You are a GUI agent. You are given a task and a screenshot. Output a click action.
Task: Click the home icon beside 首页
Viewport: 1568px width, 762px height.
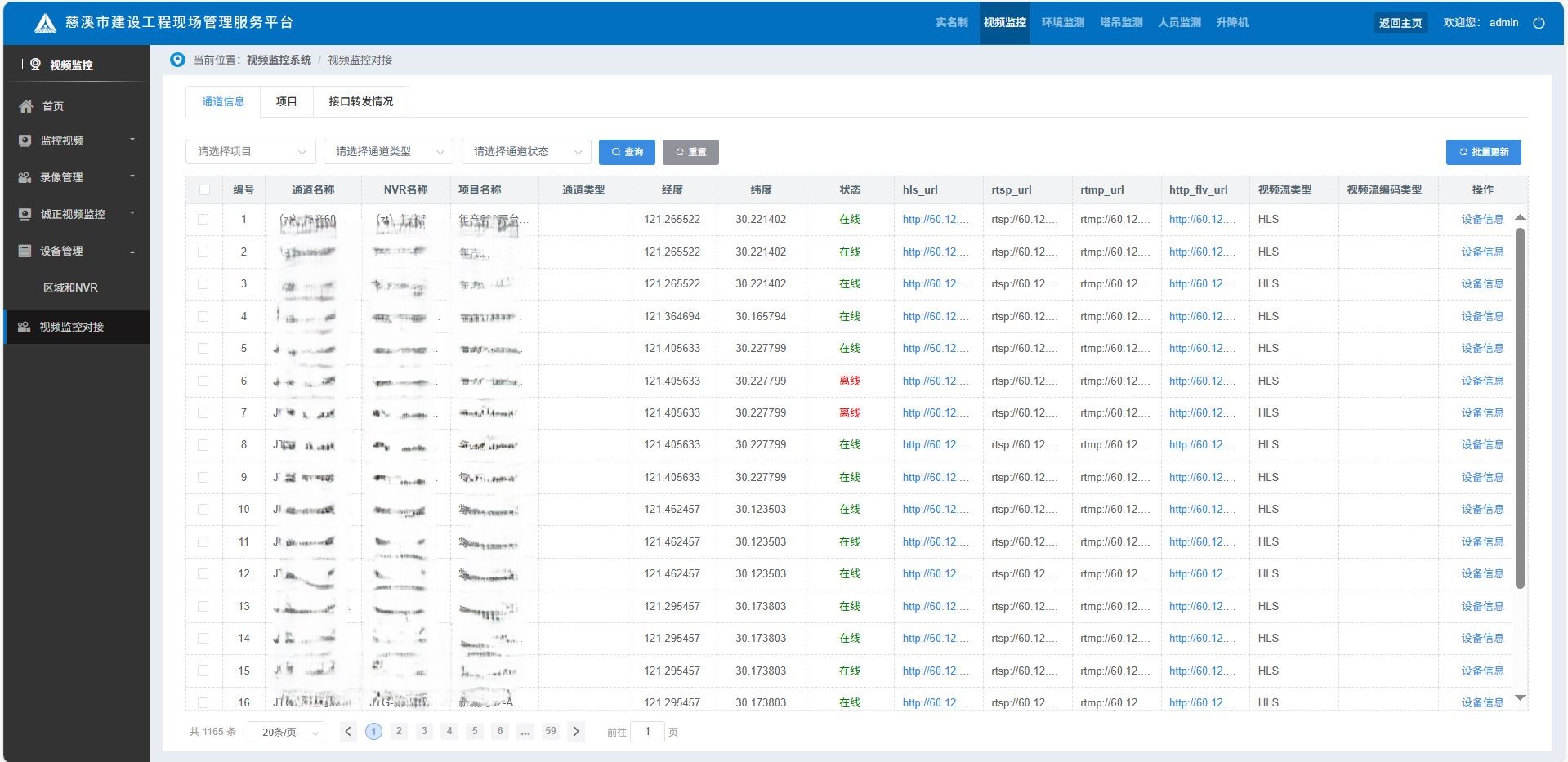(26, 106)
